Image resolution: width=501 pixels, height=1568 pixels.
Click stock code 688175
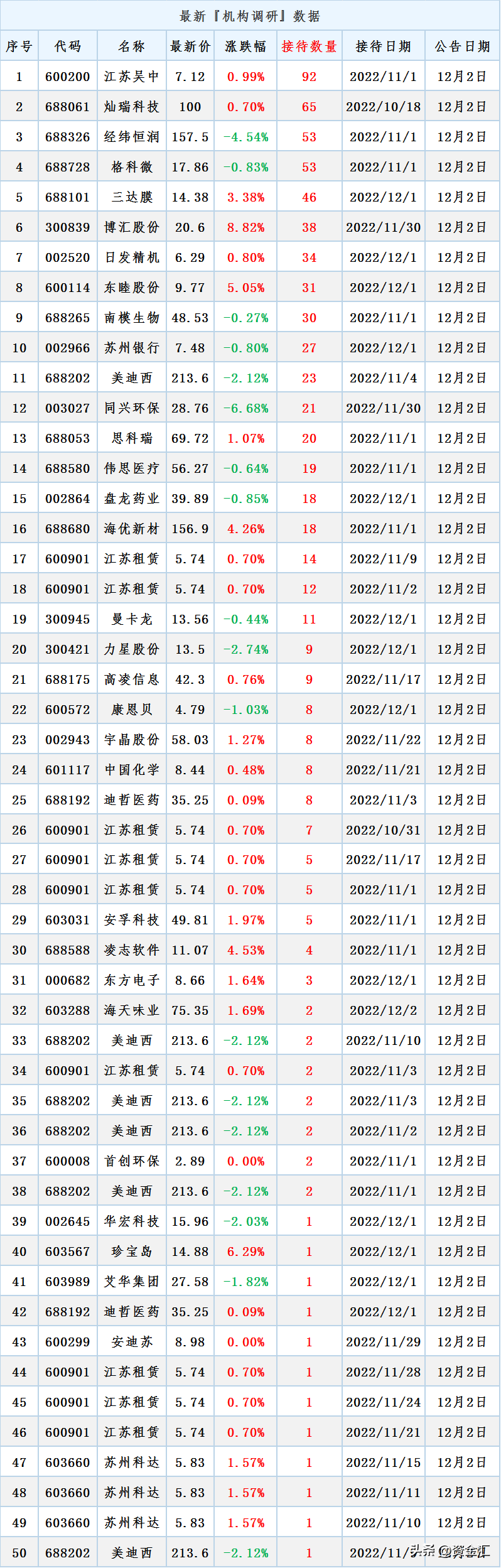click(x=68, y=679)
